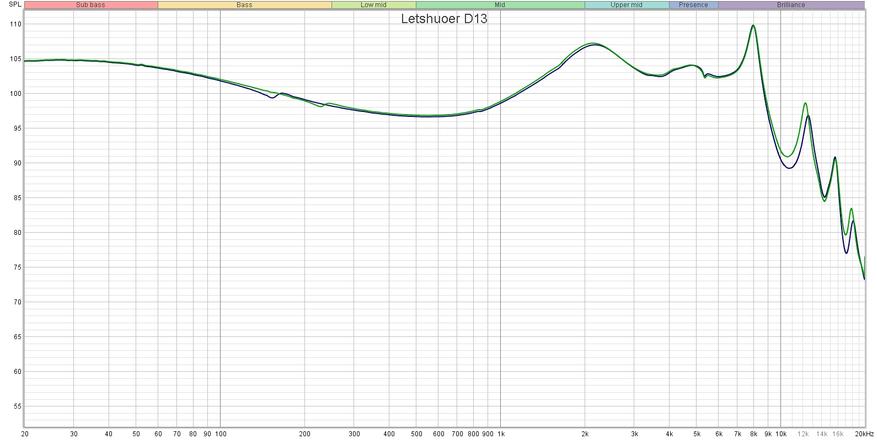877x440 pixels.
Task: Click the 20 Hz frequency axis label
Action: 25,434
